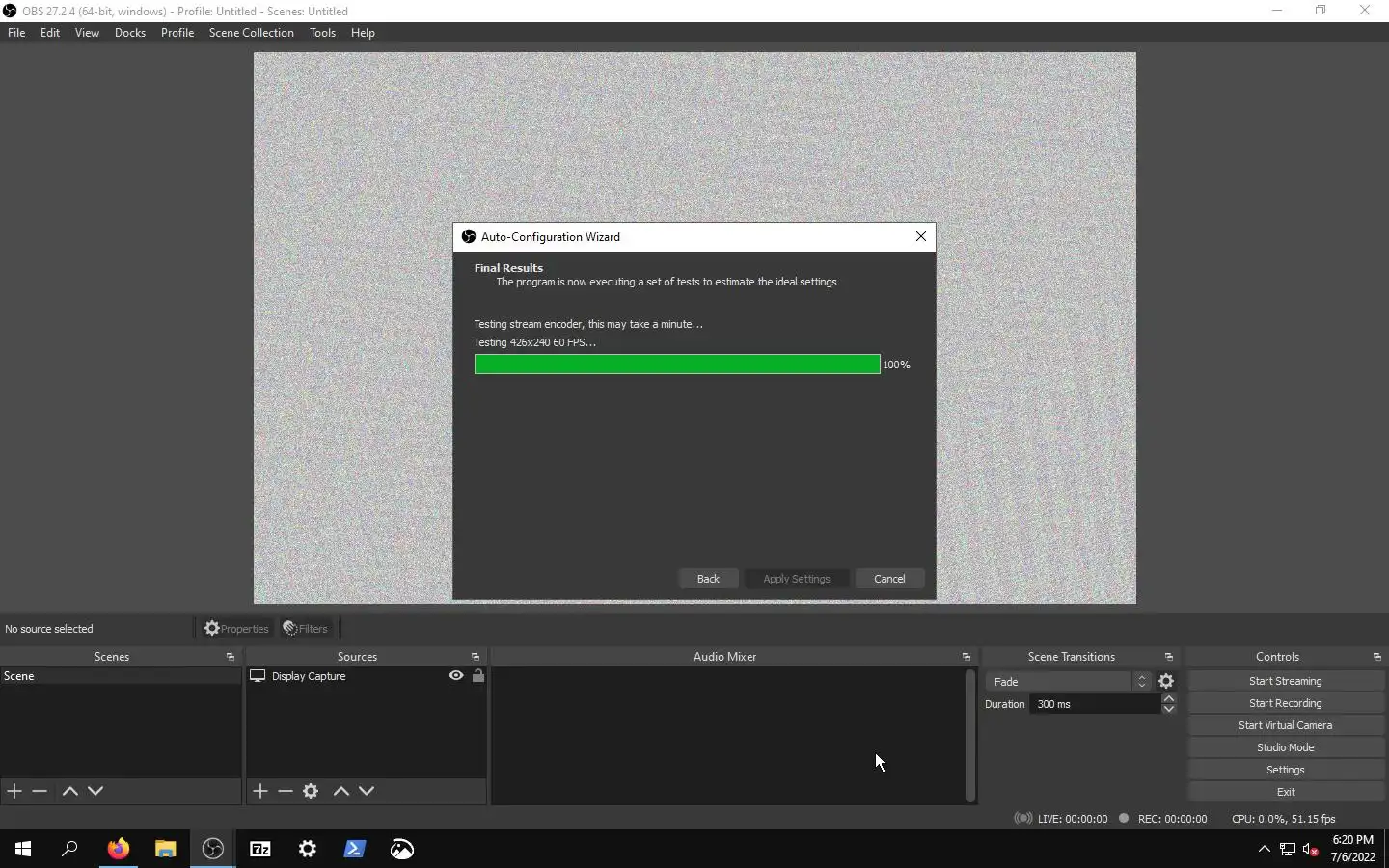Open taskbar search magnifier
The width and height of the screenshot is (1389, 868).
69,849
